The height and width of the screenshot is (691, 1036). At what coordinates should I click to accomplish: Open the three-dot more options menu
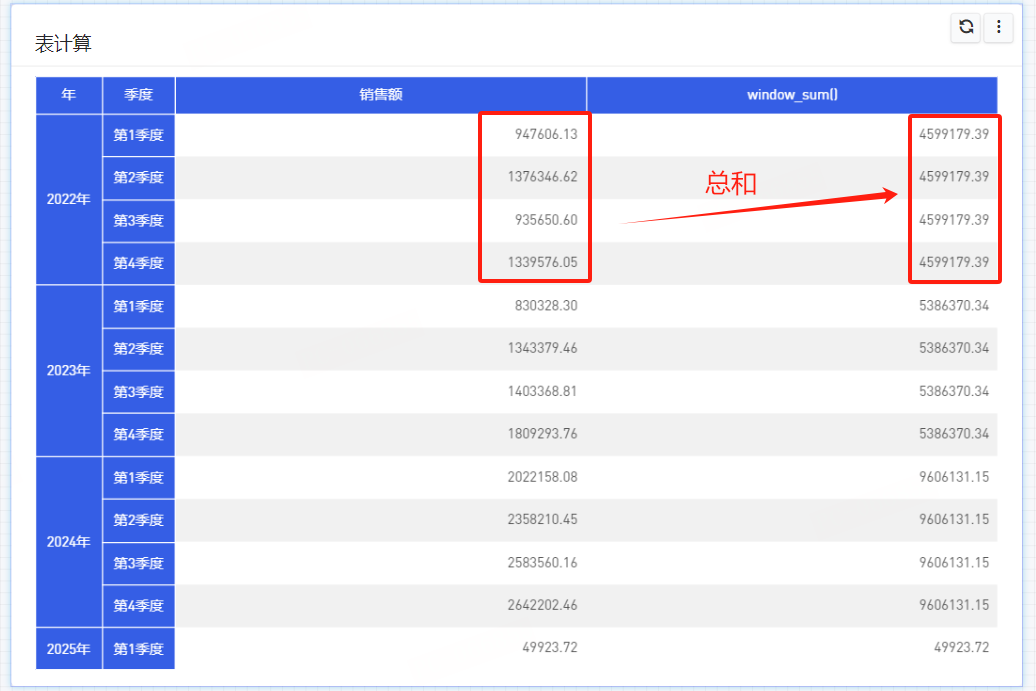click(998, 28)
